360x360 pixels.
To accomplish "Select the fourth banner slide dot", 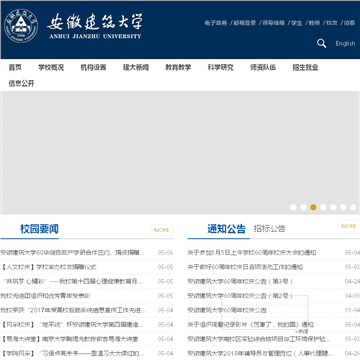I will tap(323, 207).
